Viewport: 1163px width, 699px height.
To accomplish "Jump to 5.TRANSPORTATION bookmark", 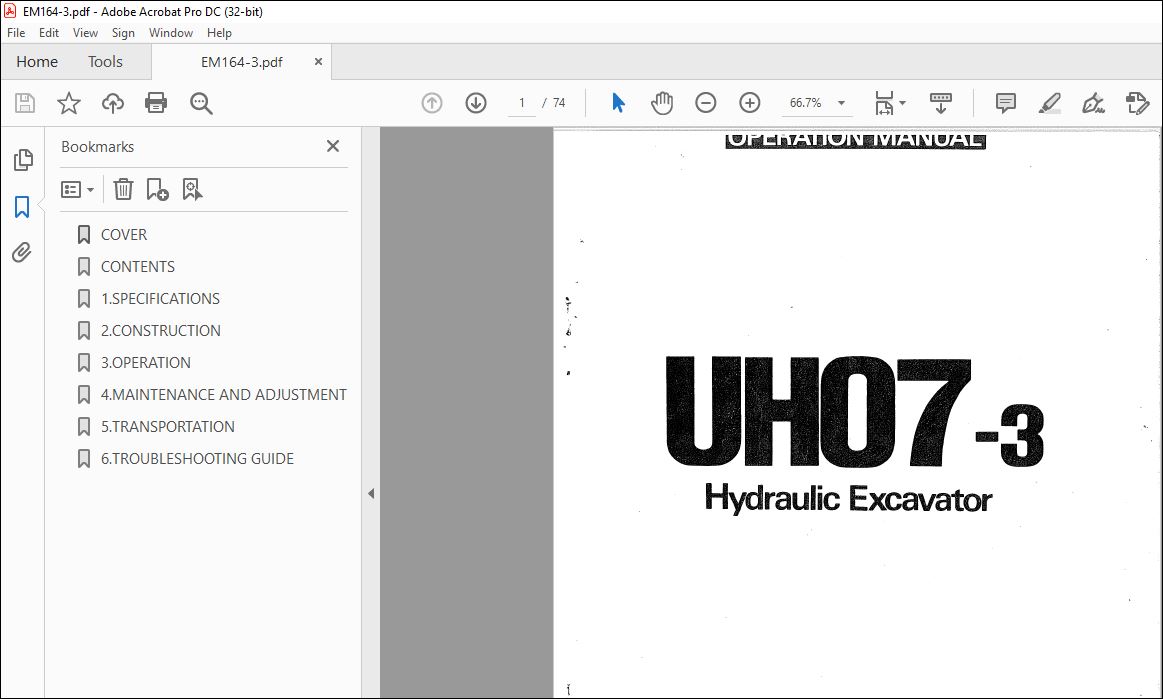I will coord(168,426).
